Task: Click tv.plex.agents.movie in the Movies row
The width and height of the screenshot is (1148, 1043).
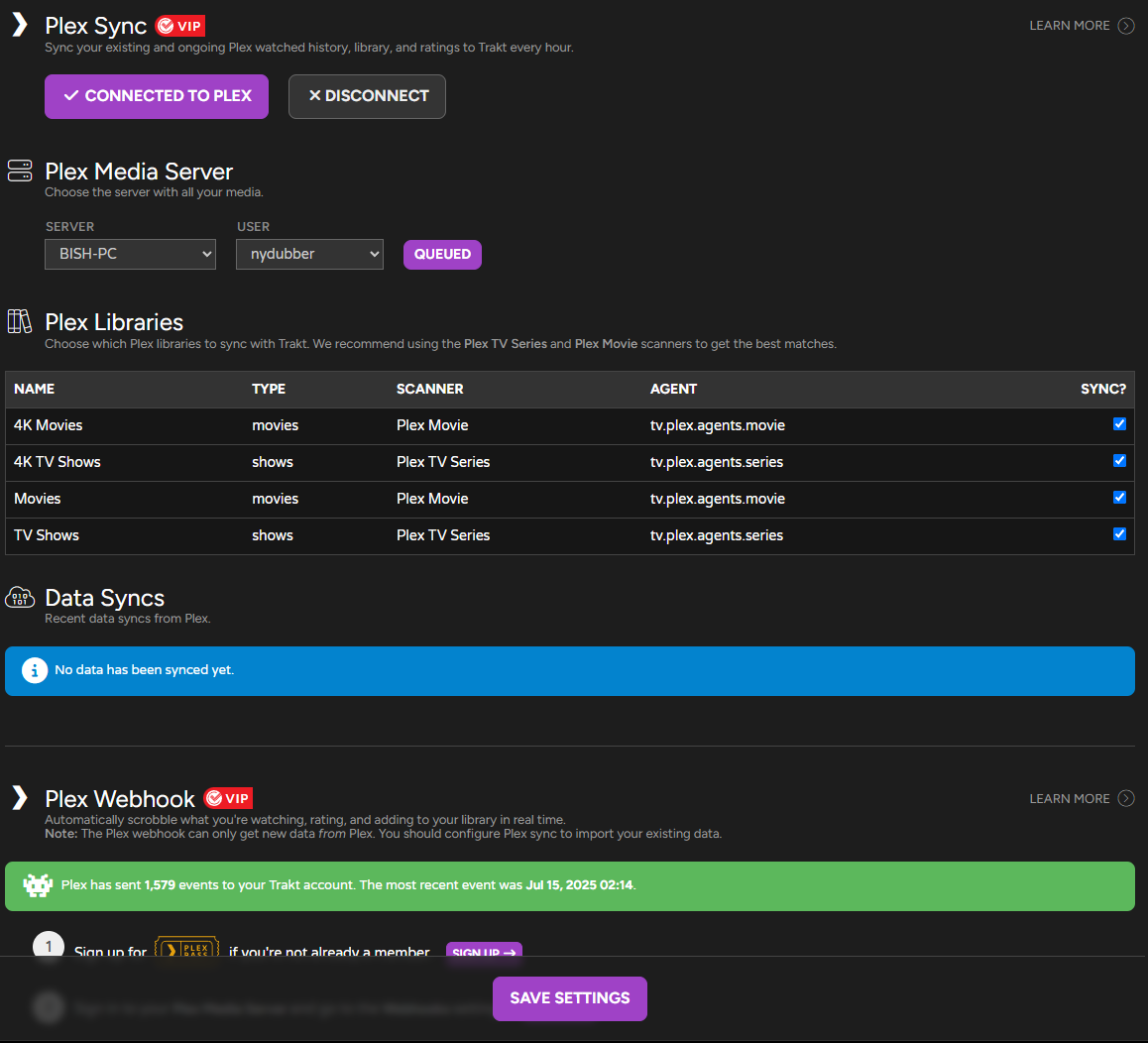Action: tap(718, 499)
